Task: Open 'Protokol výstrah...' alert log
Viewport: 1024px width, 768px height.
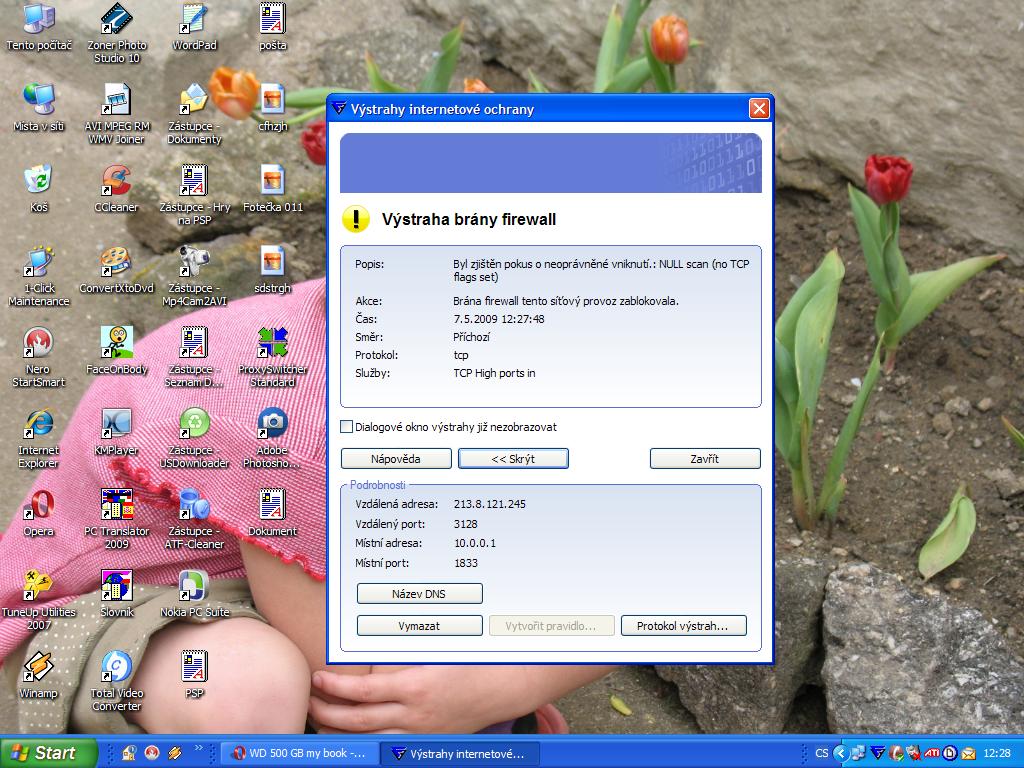Action: click(683, 626)
